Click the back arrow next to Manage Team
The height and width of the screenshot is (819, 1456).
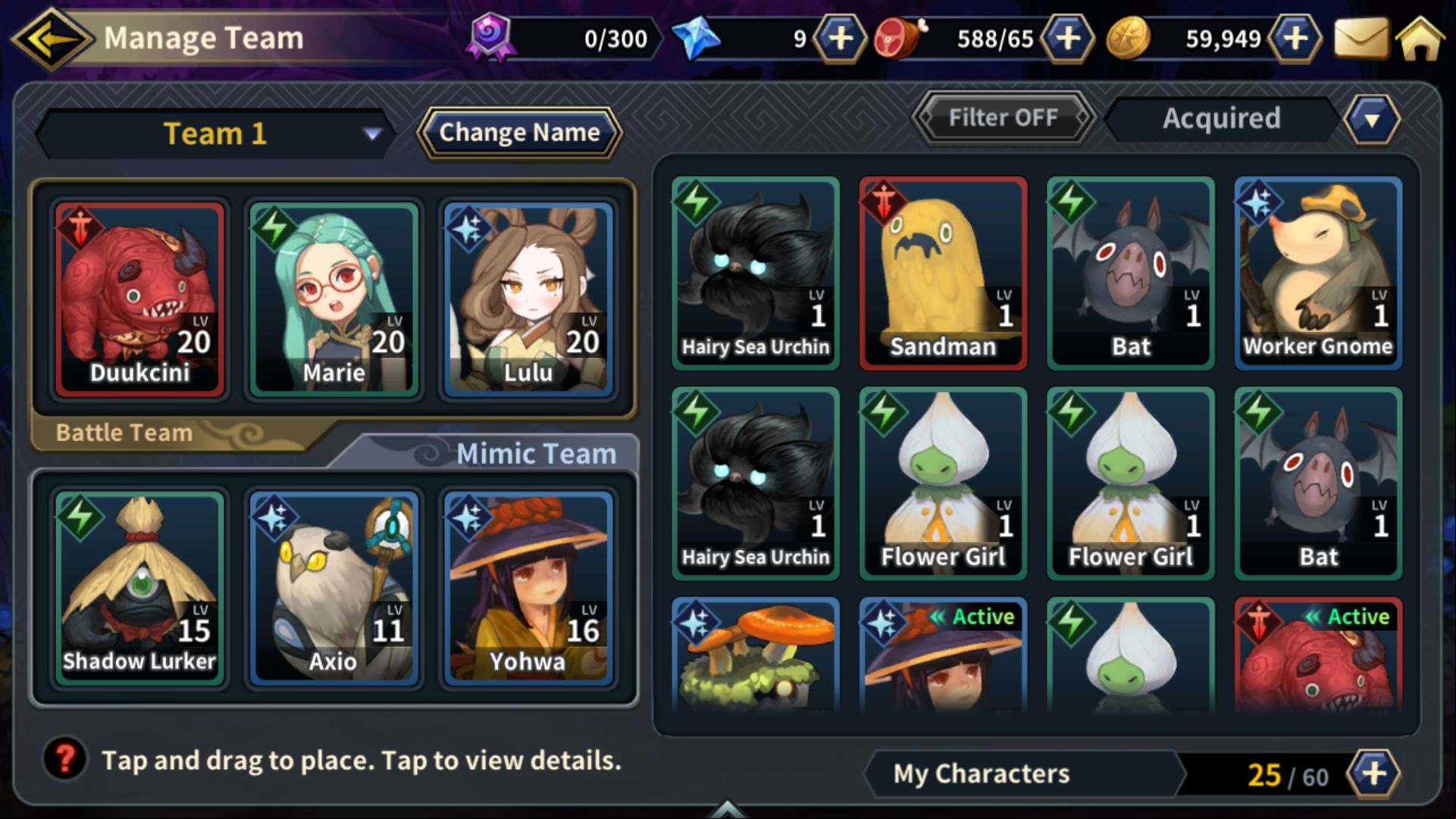coord(52,37)
